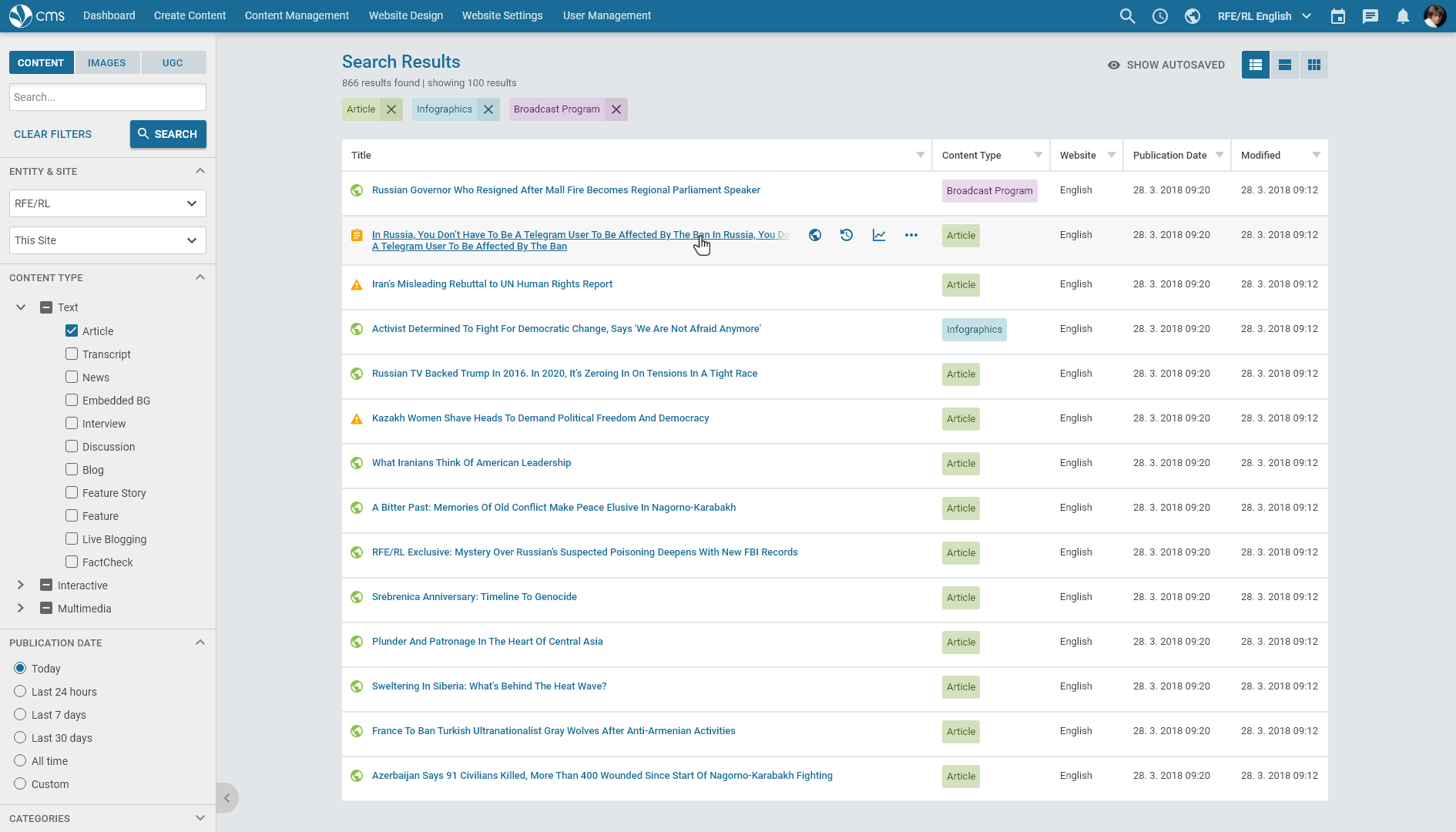Click the globe icon in top bar
1456x832 pixels.
tap(1192, 16)
